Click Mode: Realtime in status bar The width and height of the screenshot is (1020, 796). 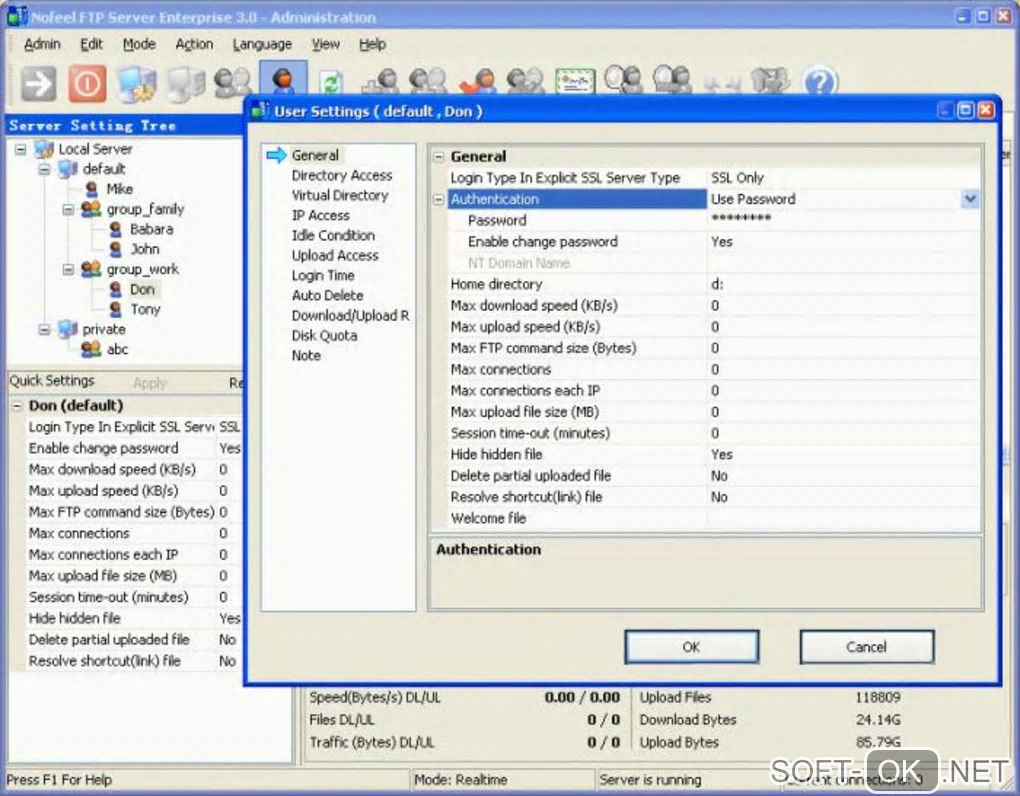tap(461, 780)
